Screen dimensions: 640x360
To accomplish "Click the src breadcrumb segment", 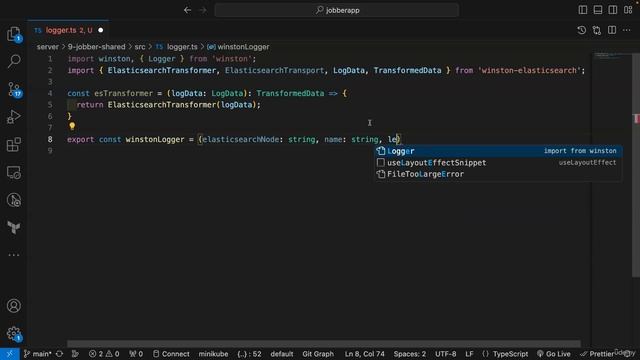I will pyautogui.click(x=140, y=47).
